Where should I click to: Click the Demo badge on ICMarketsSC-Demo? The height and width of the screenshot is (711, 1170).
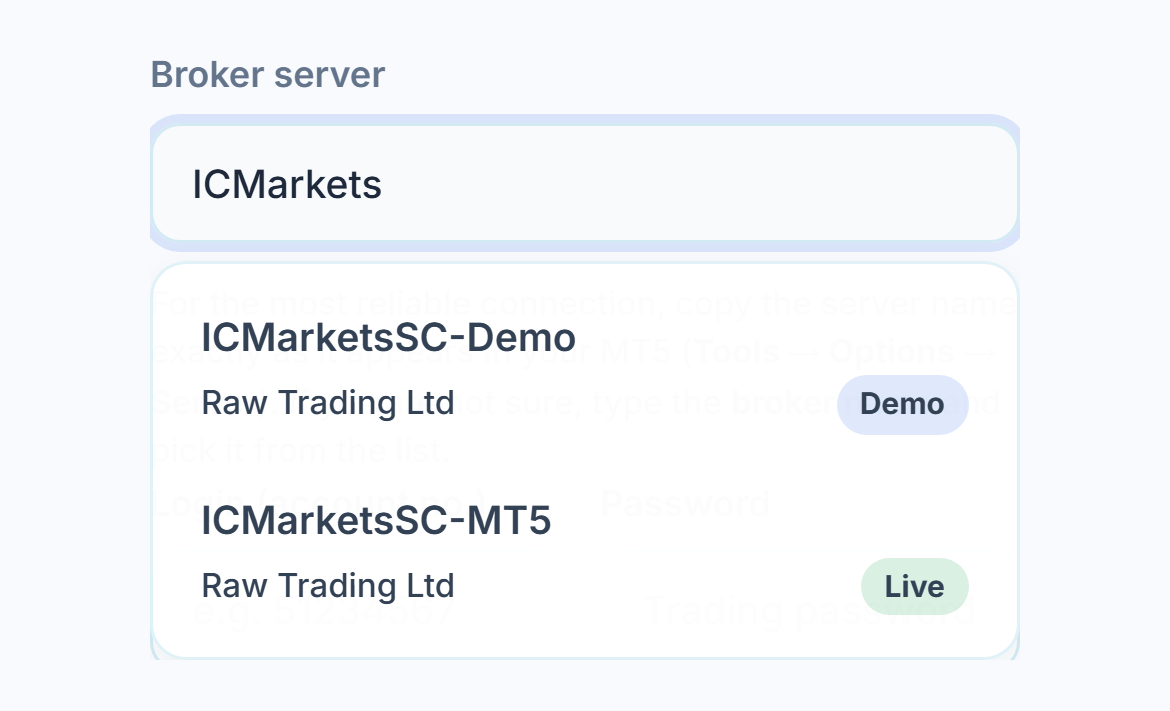tap(902, 404)
